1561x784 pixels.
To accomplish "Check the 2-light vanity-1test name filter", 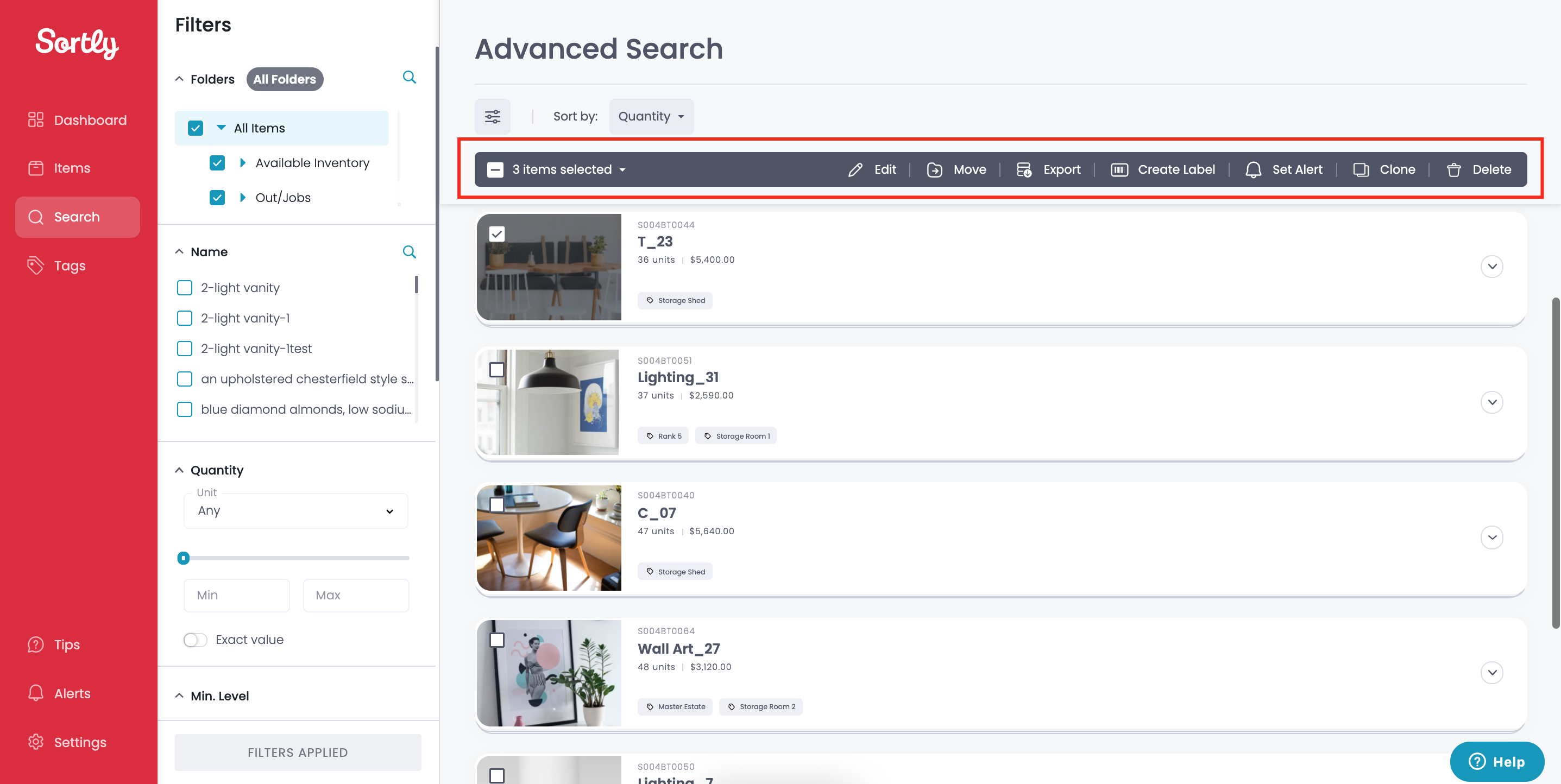I will coord(184,349).
